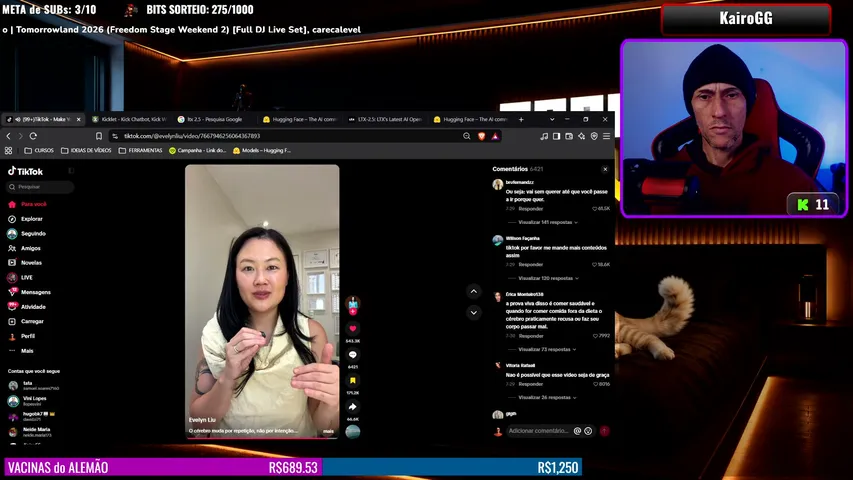
Task: Like Vitoria Rafaeli's comment
Action: 596,384
